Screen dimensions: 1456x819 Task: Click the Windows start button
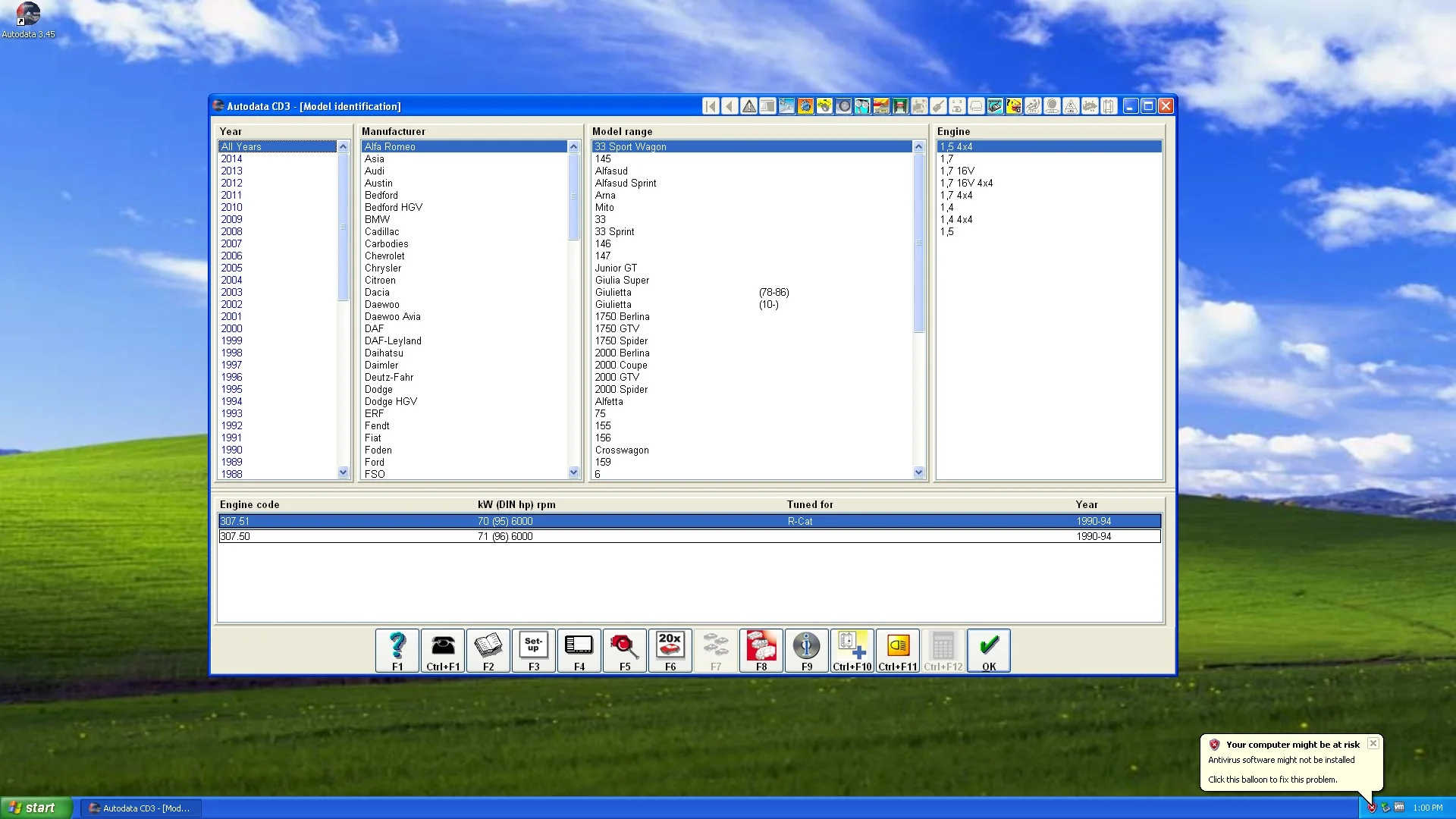[36, 808]
